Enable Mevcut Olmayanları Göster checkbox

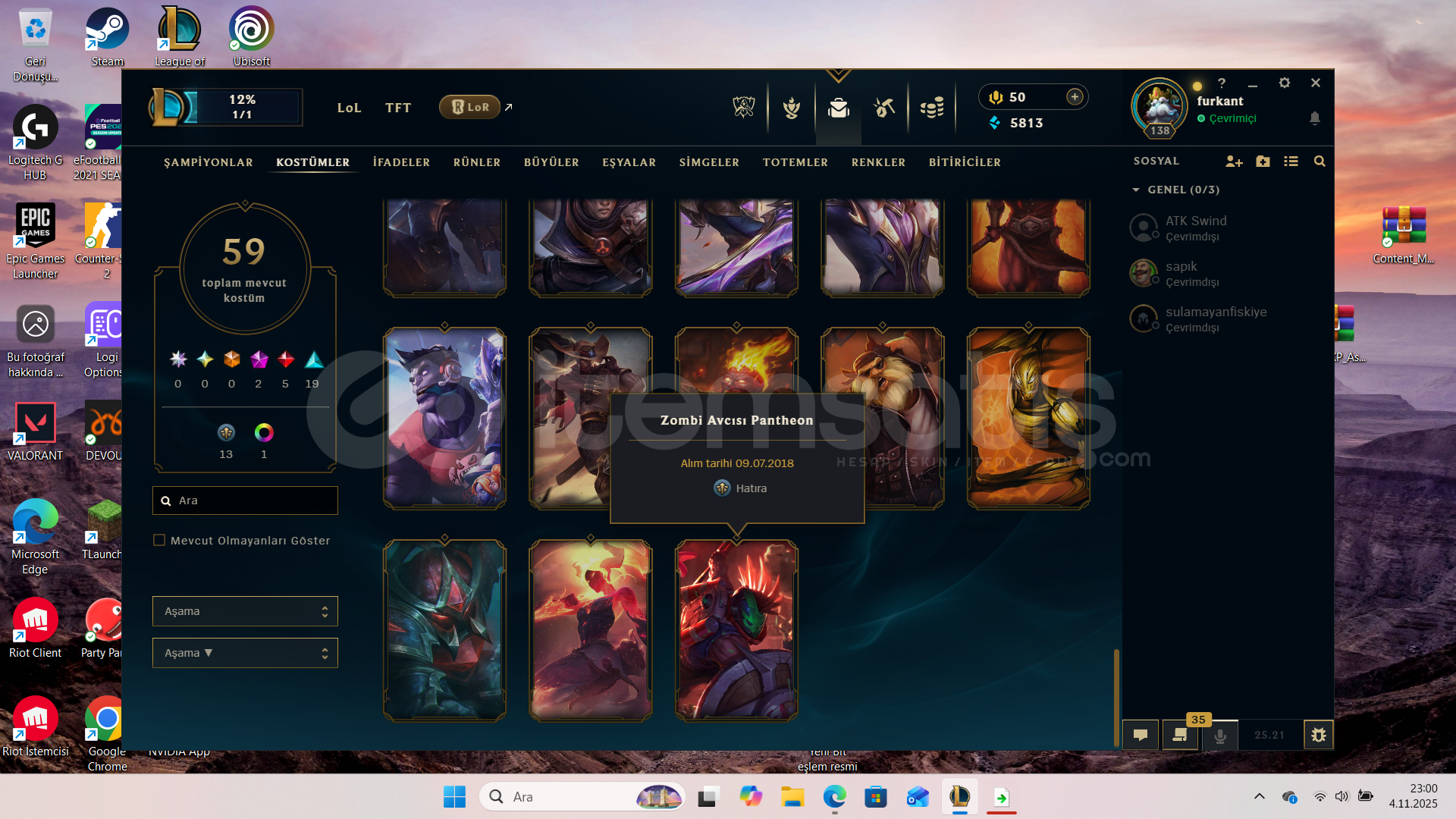pyautogui.click(x=159, y=541)
